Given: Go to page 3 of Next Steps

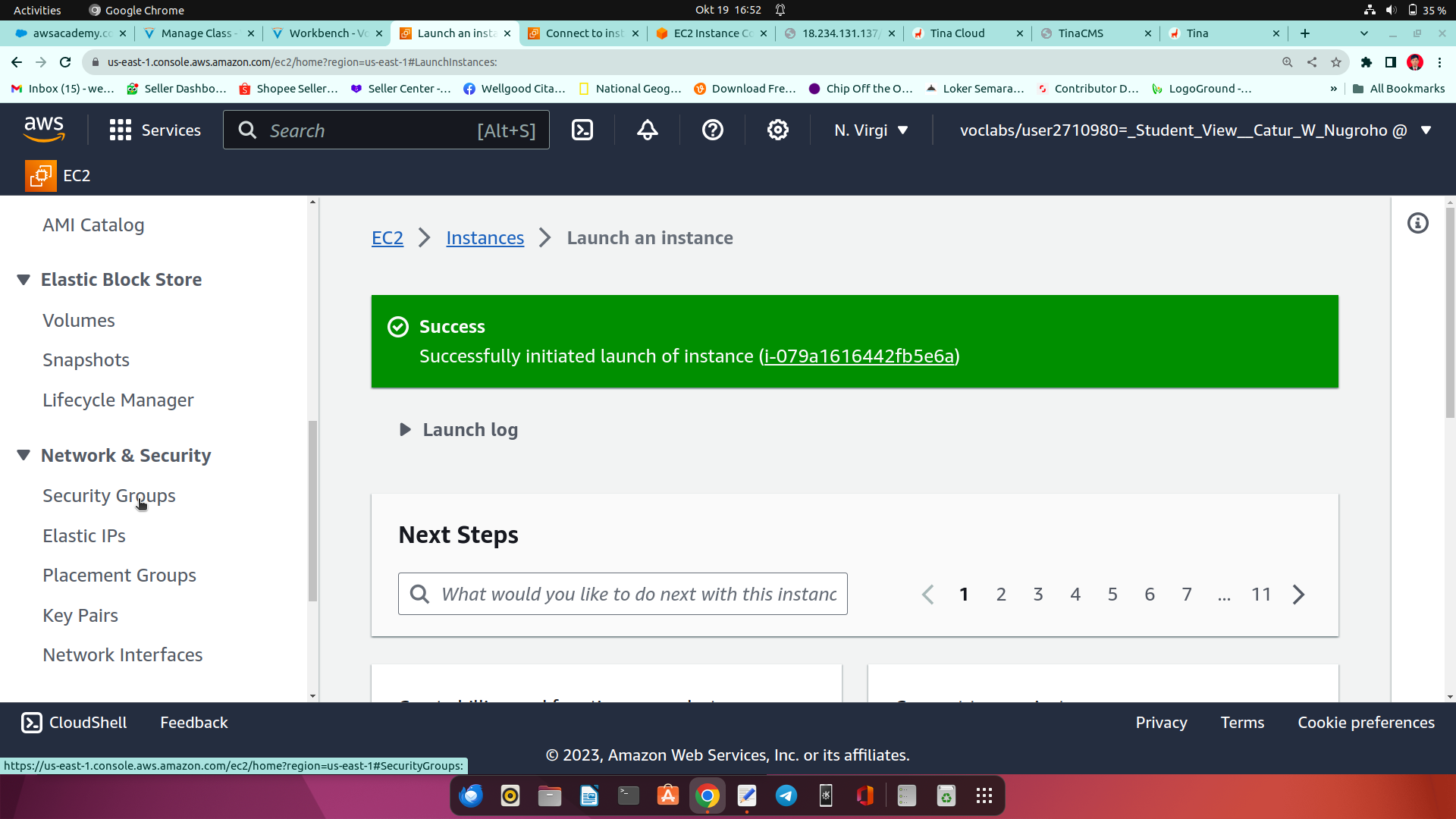Looking at the screenshot, I should (1037, 595).
